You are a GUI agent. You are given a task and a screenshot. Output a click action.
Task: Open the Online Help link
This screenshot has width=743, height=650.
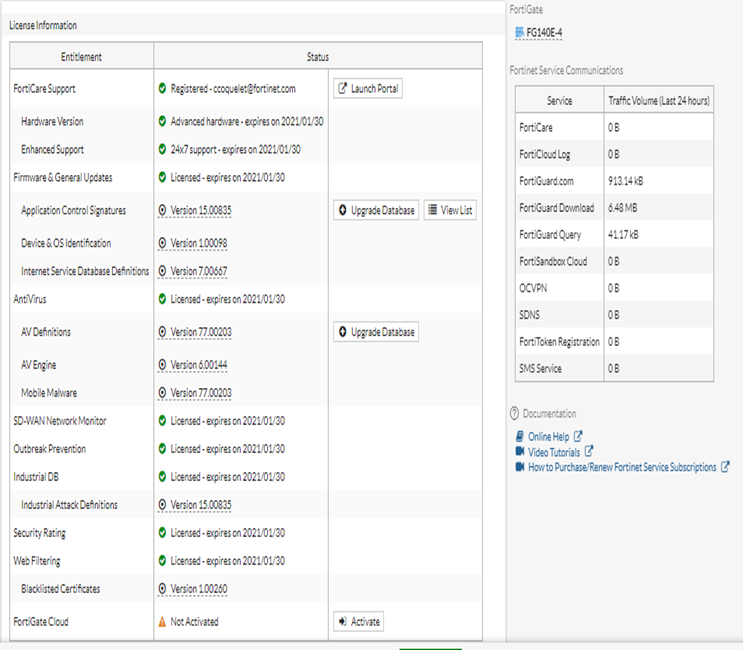[x=548, y=437]
